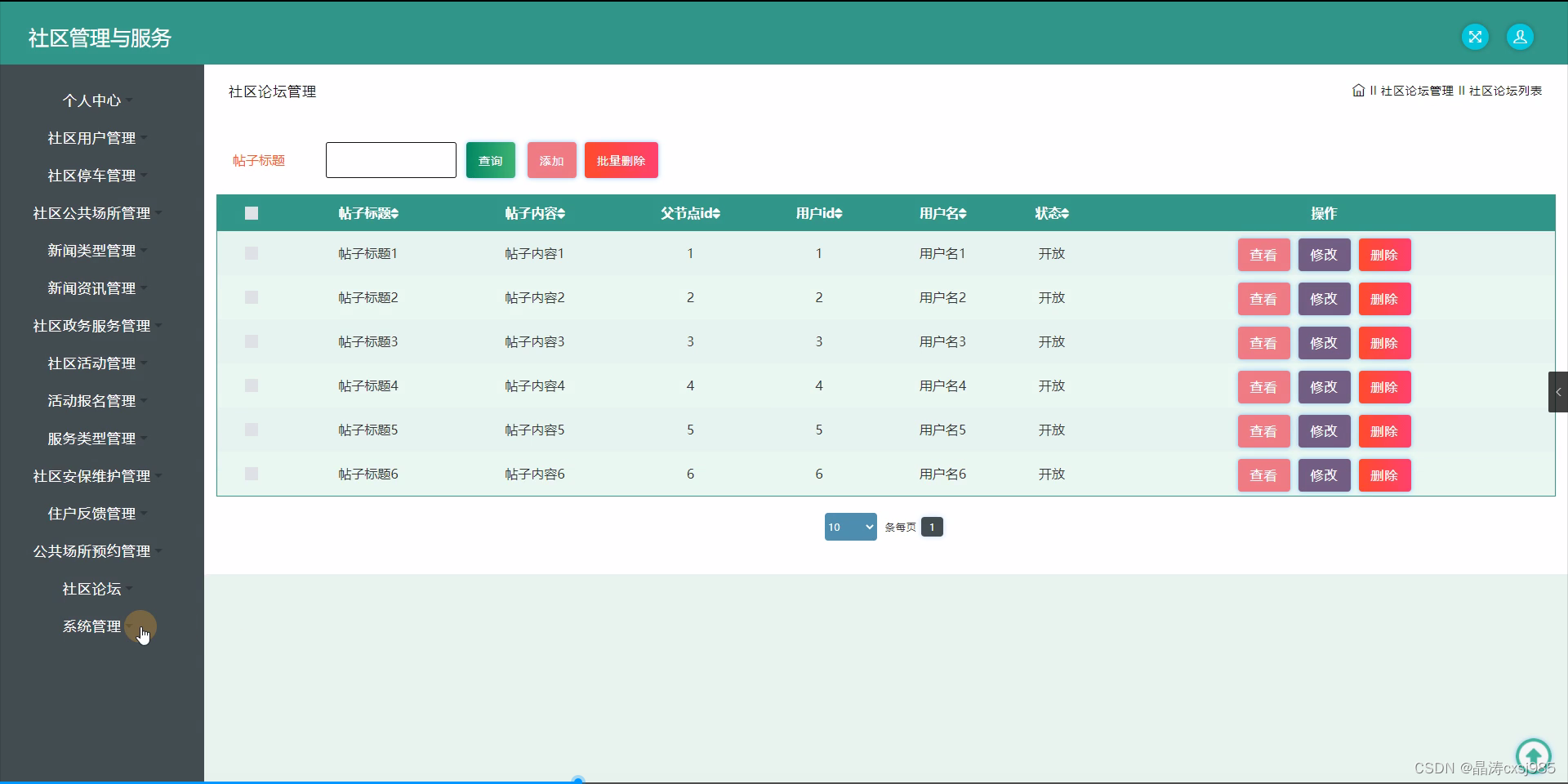The height and width of the screenshot is (784, 1568).
Task: Select 开放 status in 帖子标题2 row
Action: (1052, 298)
